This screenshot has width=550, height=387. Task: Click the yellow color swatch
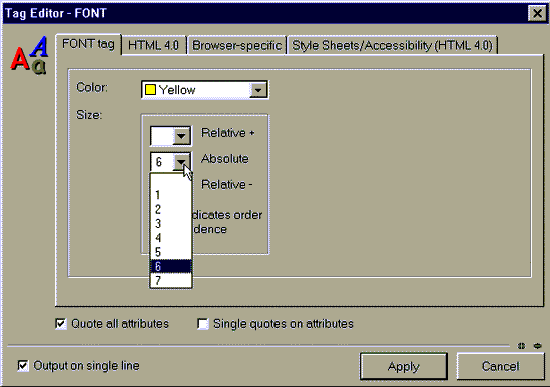click(150, 90)
